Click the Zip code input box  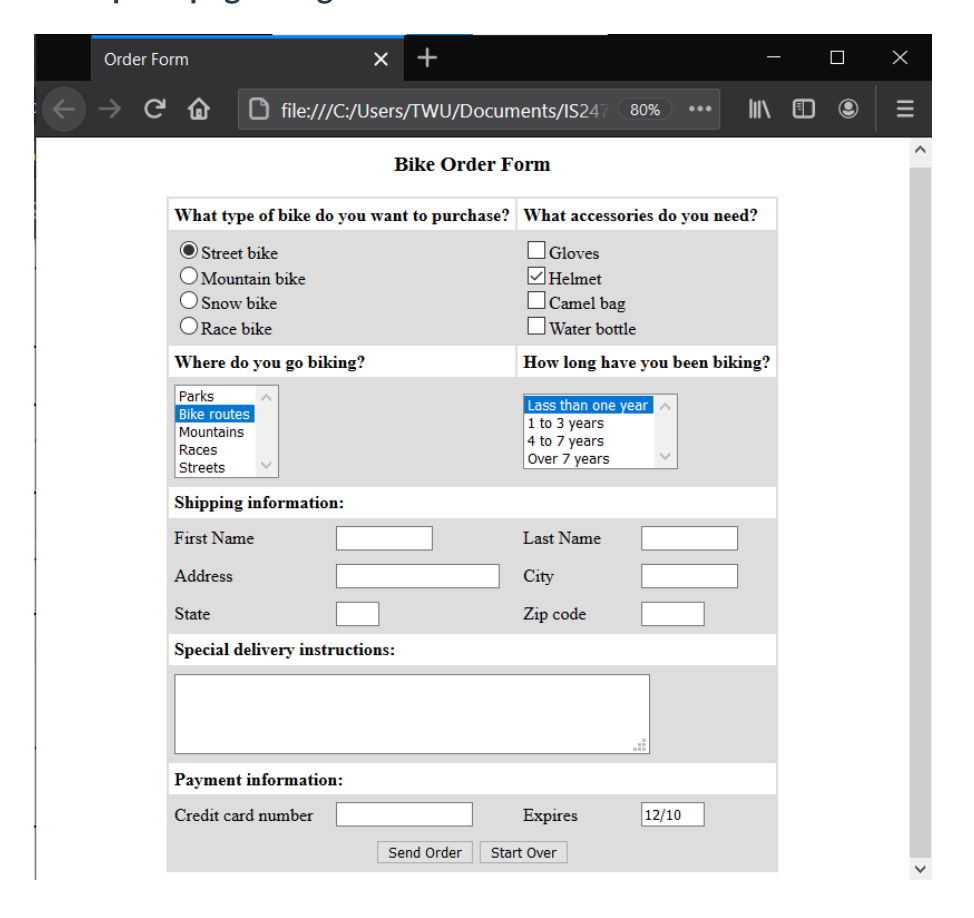[x=673, y=614]
